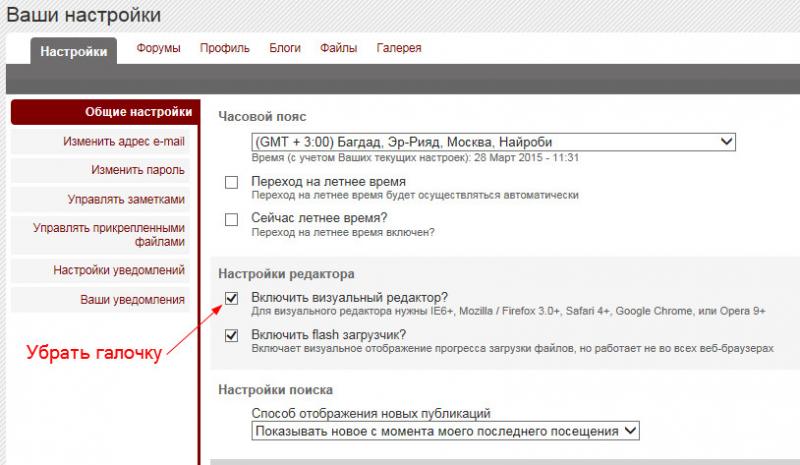
Task: Click the Способ отображения новых публикаций label
Action: click(x=371, y=413)
